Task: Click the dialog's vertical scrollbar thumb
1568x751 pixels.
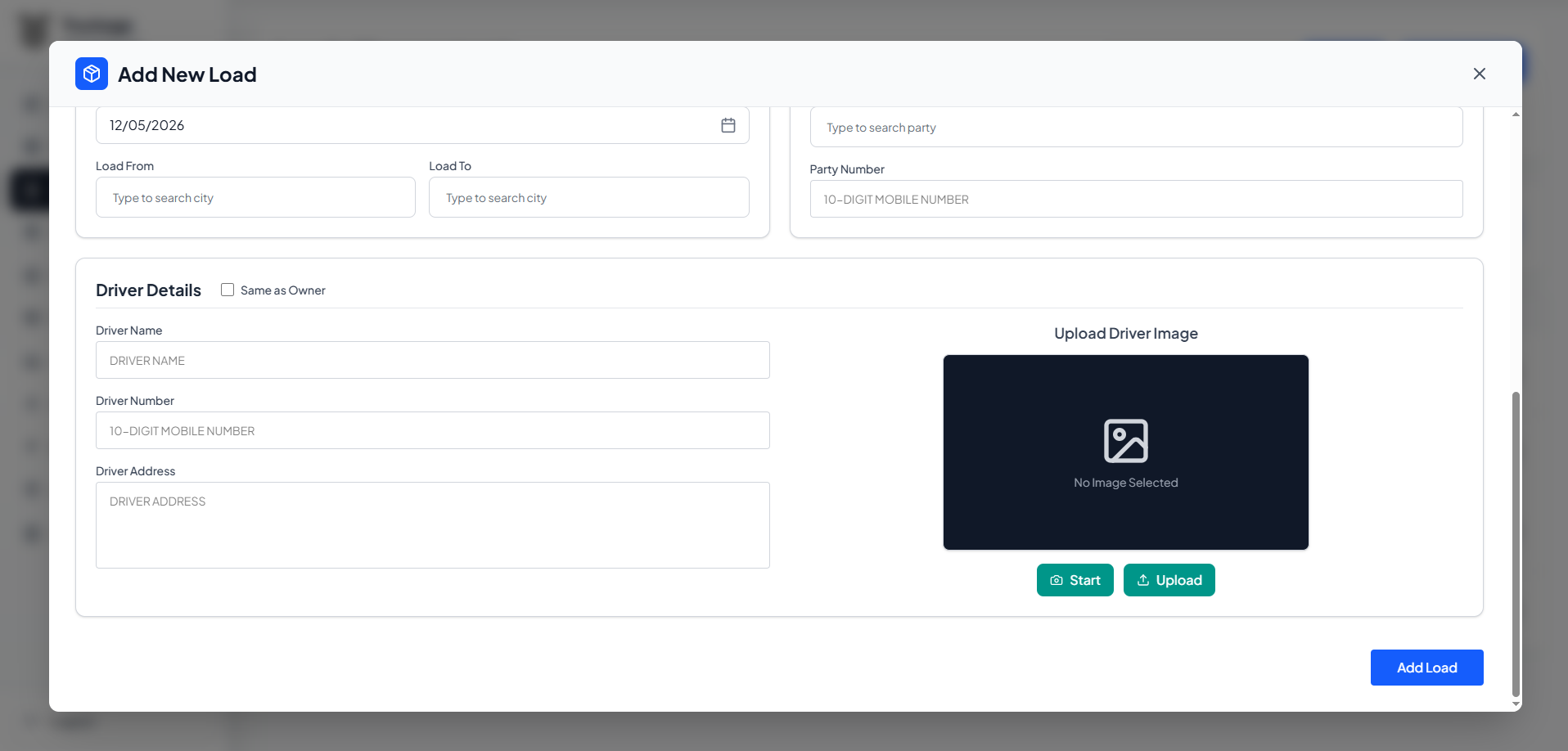Action: [x=1516, y=544]
